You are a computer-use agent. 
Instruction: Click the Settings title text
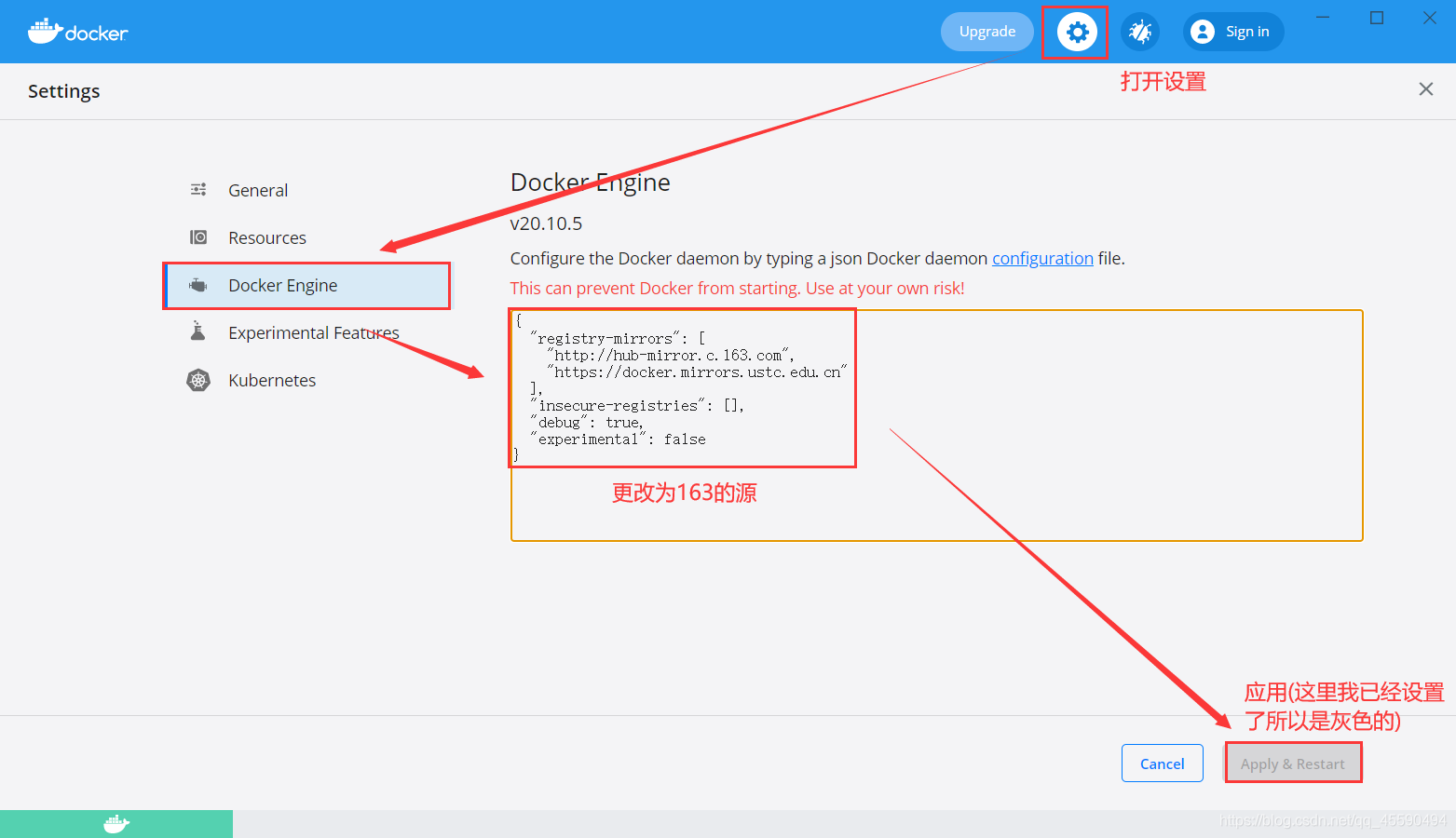point(63,91)
